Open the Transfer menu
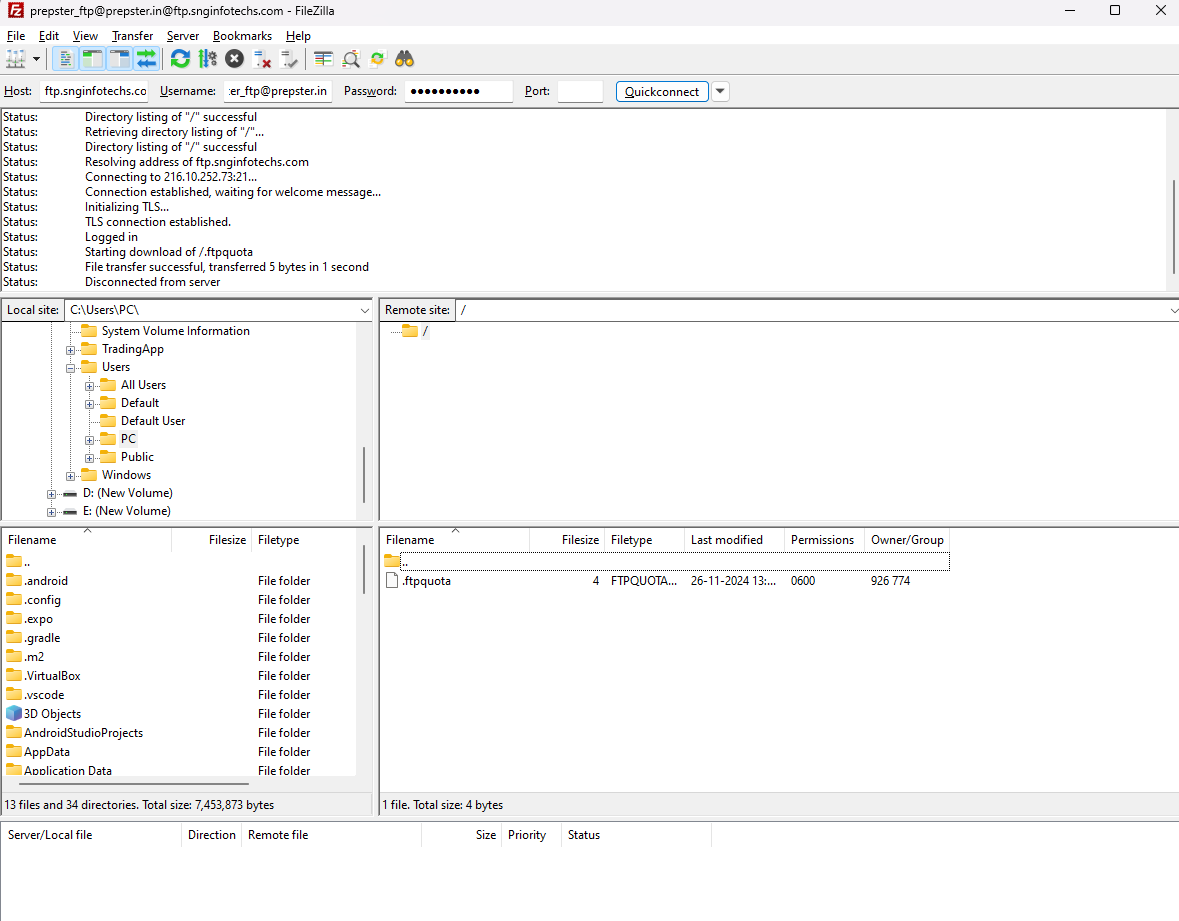 [x=132, y=35]
